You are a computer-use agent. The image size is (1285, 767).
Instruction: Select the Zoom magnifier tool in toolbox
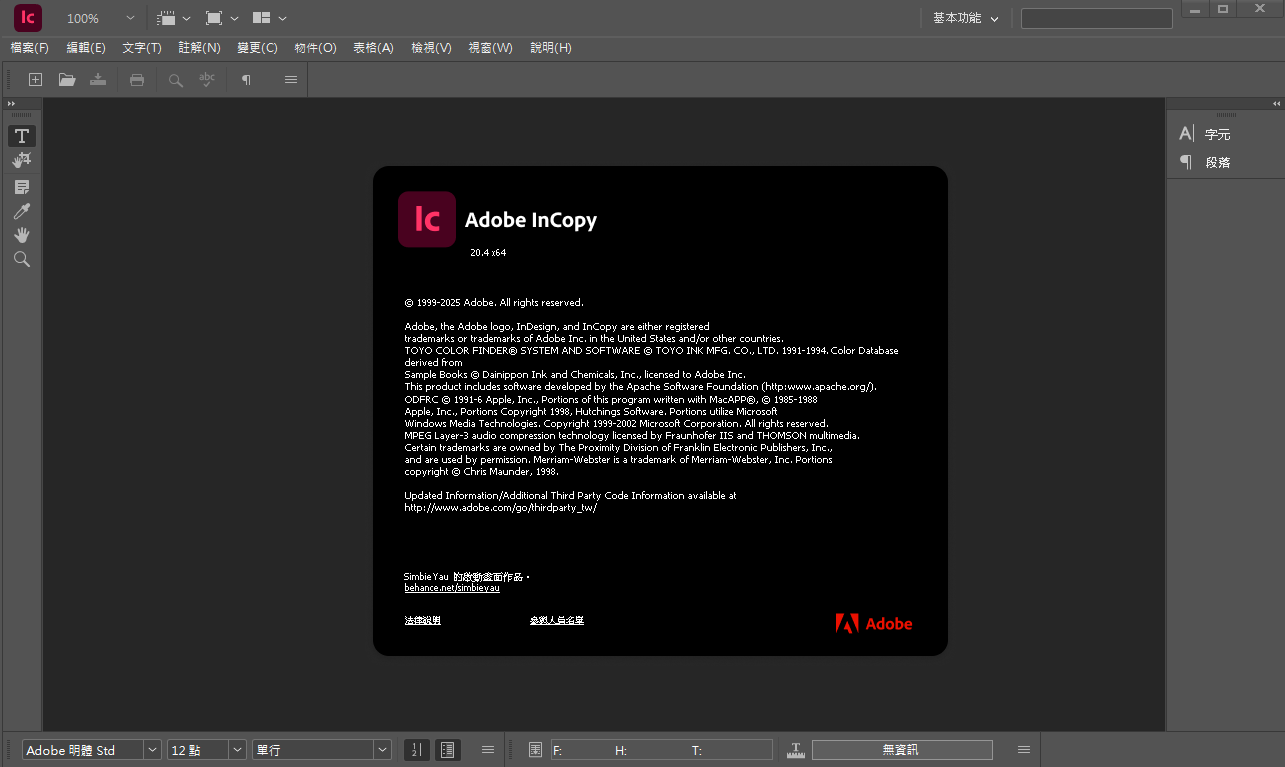pos(21,259)
